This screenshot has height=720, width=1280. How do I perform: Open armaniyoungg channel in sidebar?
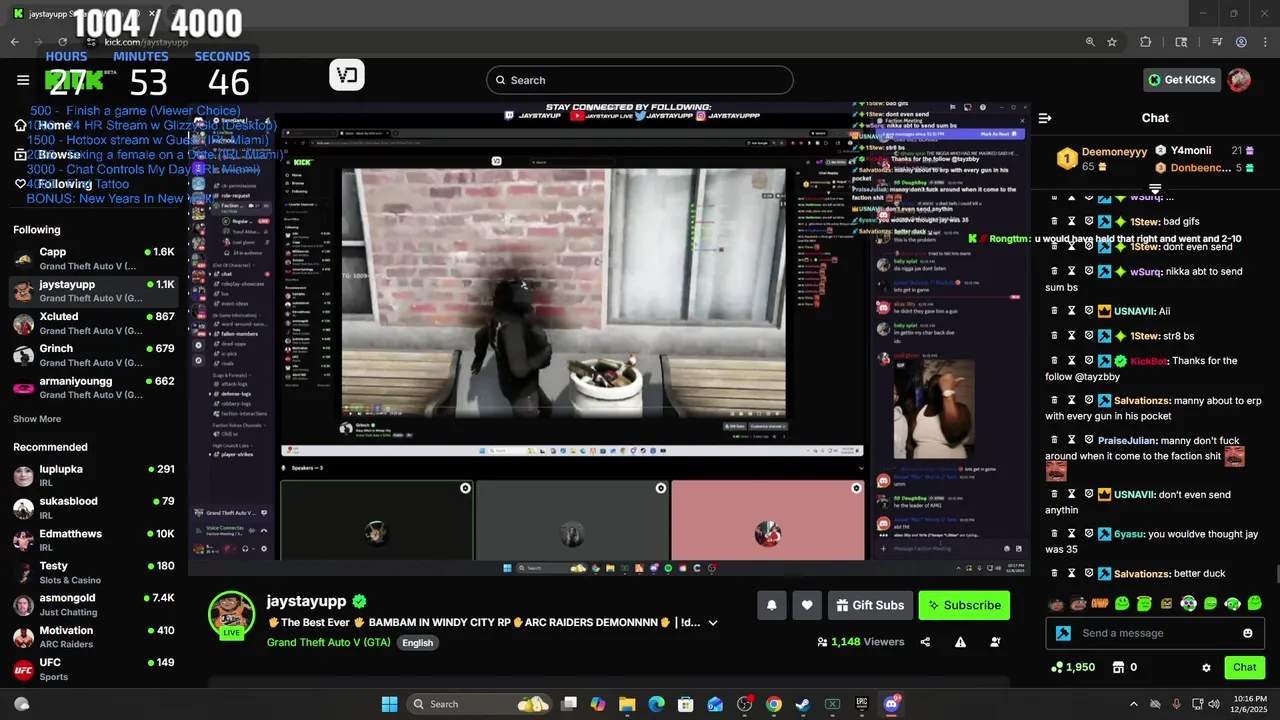(x=94, y=387)
